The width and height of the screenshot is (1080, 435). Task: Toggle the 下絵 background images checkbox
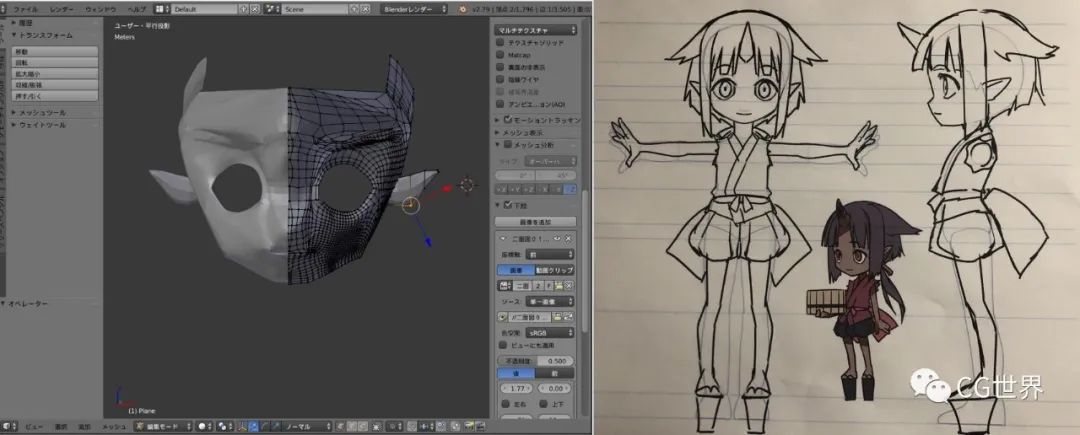click(508, 205)
